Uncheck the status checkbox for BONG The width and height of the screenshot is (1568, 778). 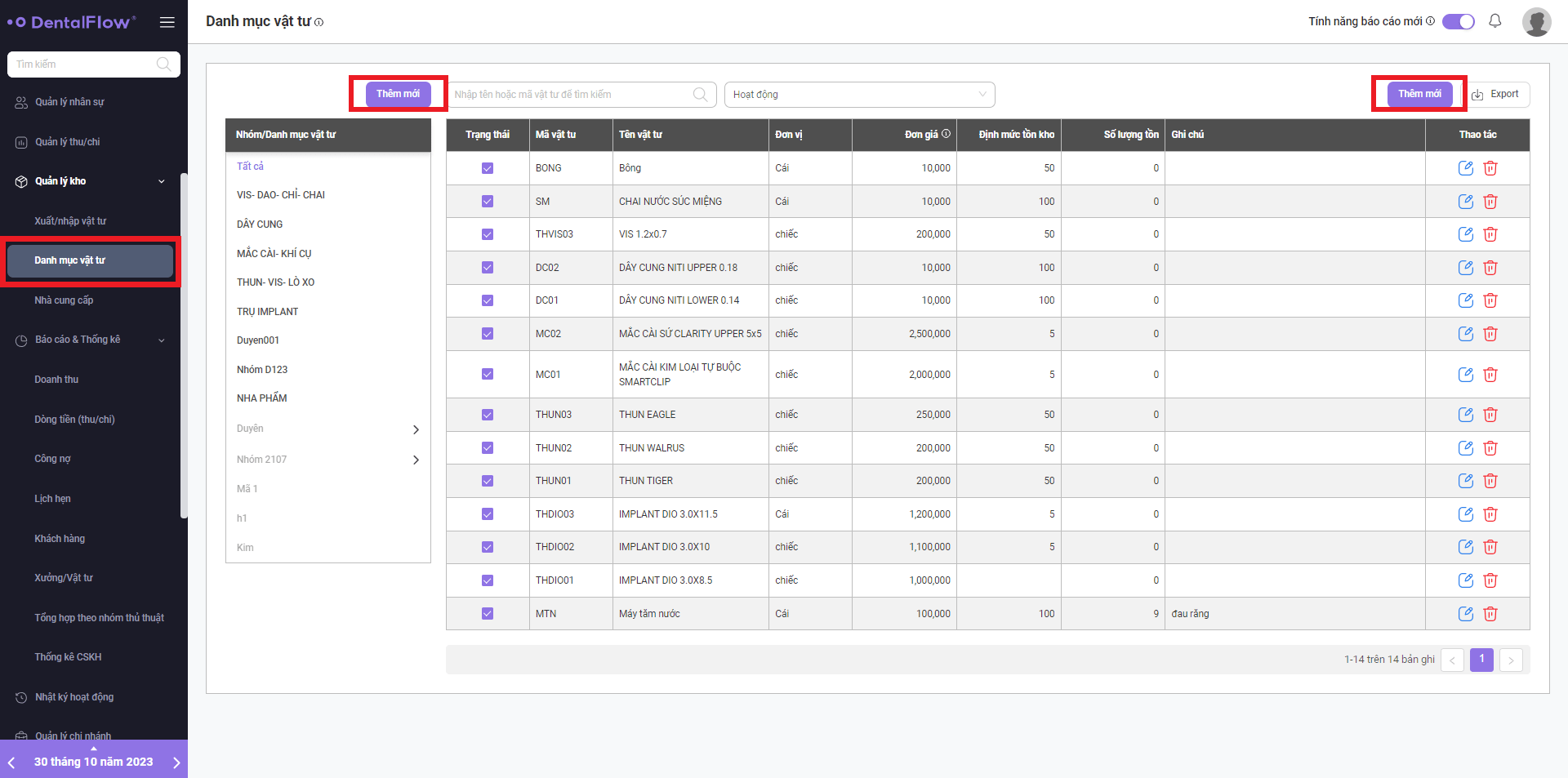click(x=488, y=168)
